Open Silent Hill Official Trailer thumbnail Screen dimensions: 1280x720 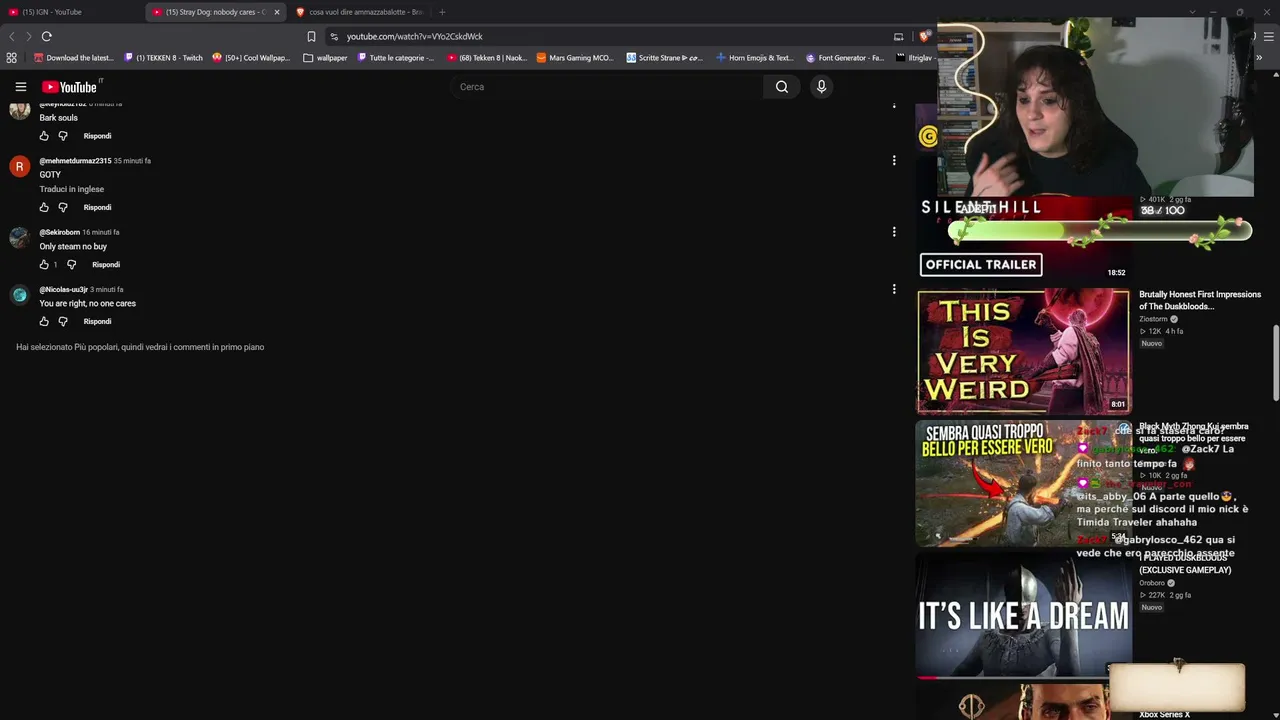1024,238
